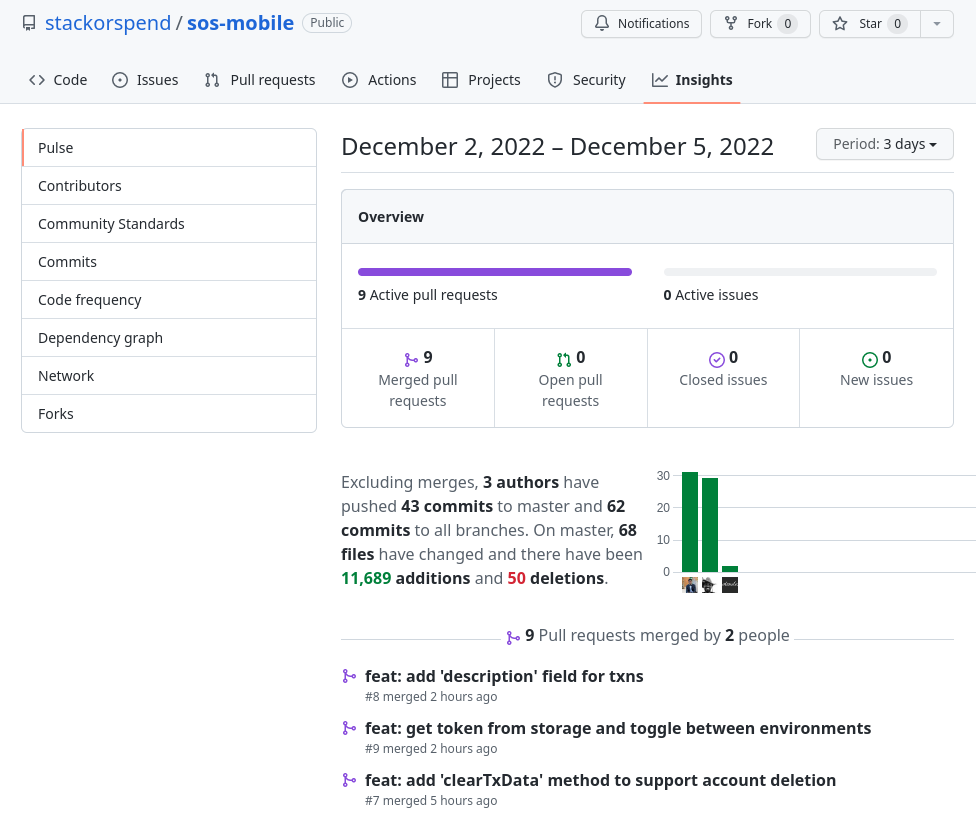Image resolution: width=976 pixels, height=816 pixels.
Task: Click the Notifications bell icon
Action: click(x=602, y=23)
